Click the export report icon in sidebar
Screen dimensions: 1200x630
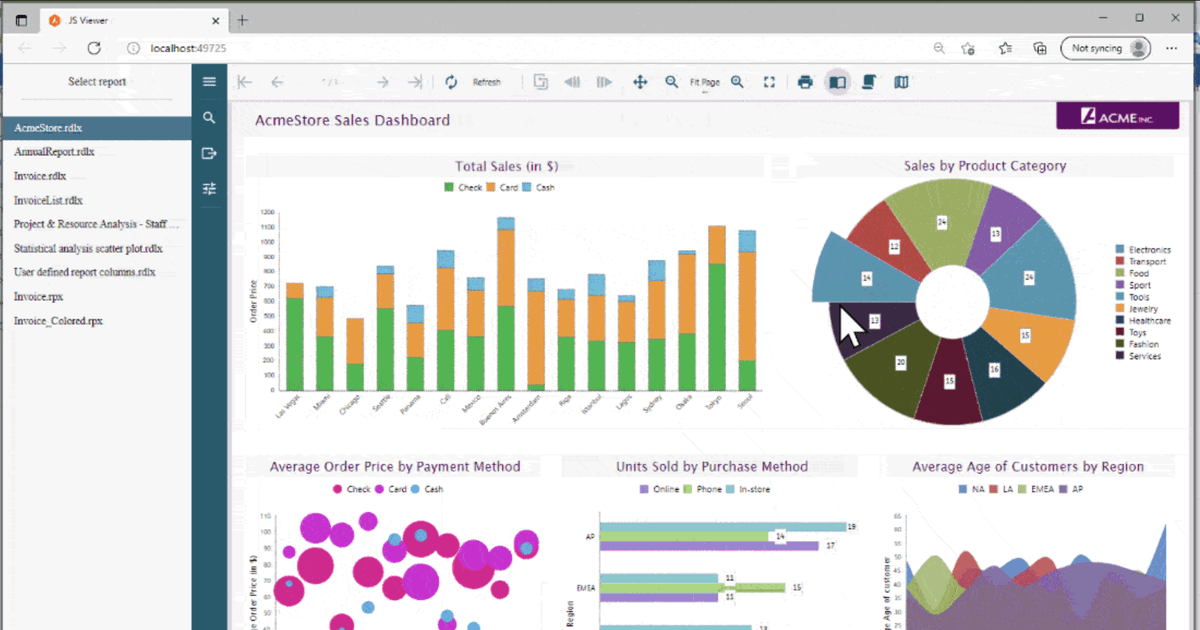[209, 152]
